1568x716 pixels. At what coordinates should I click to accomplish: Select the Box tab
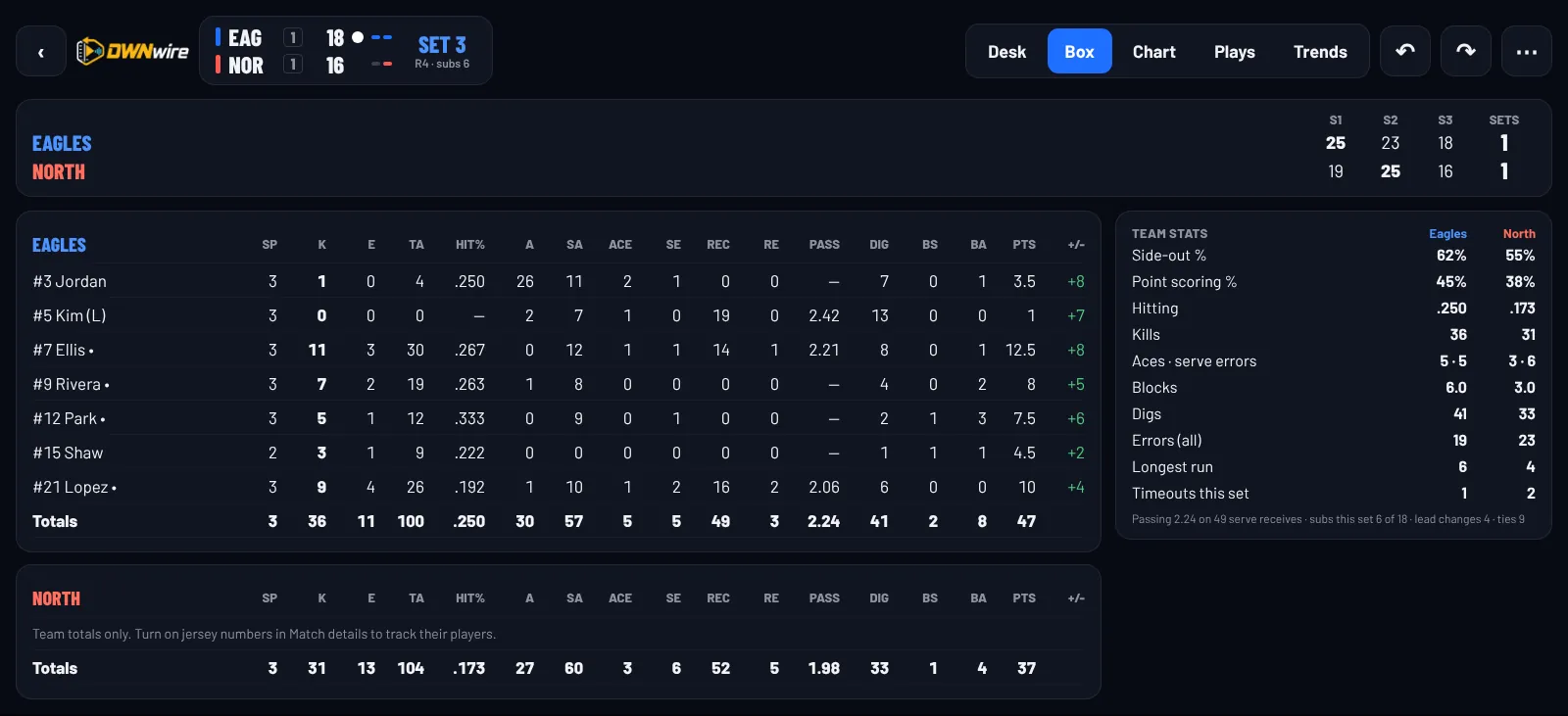1079,52
